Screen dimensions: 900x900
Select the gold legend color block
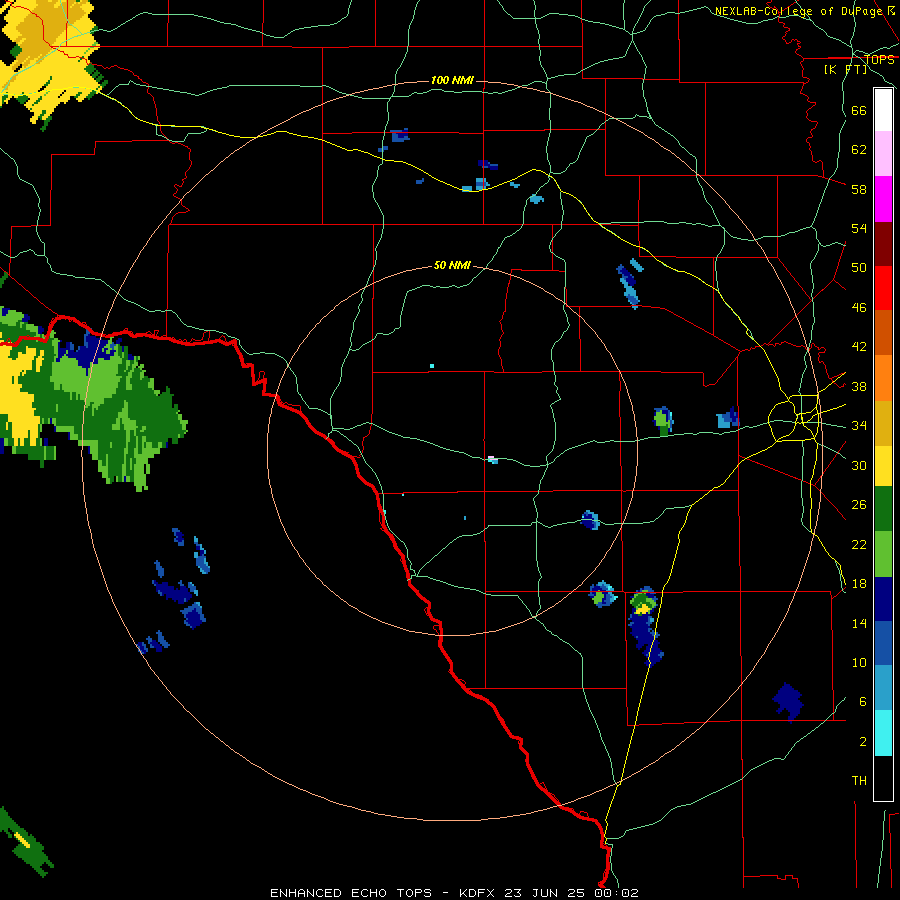[x=883, y=424]
